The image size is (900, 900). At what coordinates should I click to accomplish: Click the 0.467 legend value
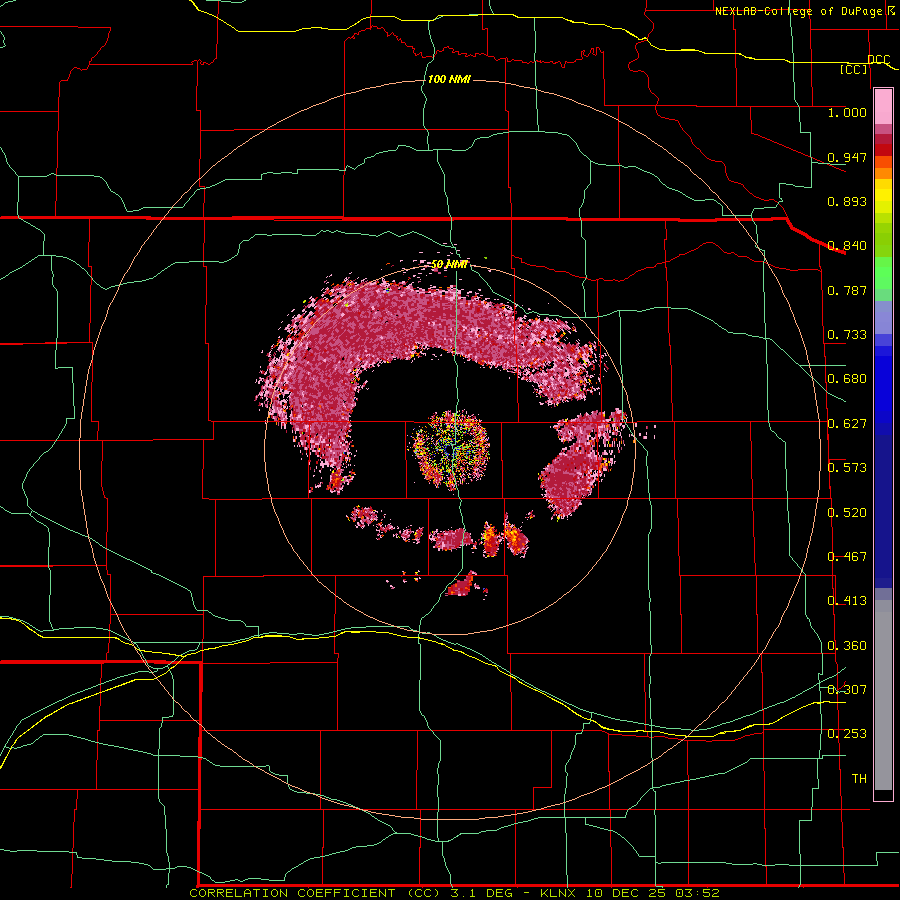pos(847,557)
